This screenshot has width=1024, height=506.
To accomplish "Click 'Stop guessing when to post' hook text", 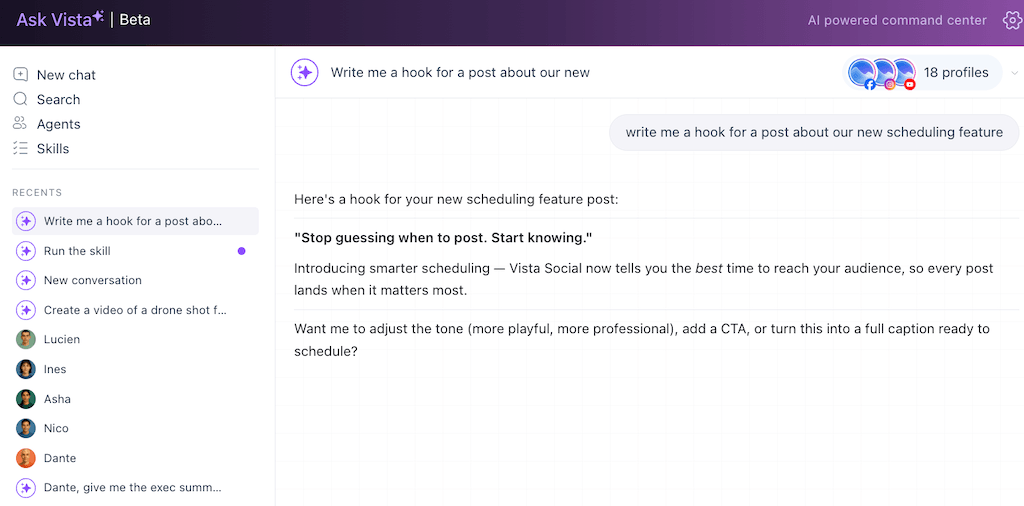I will coord(443,238).
